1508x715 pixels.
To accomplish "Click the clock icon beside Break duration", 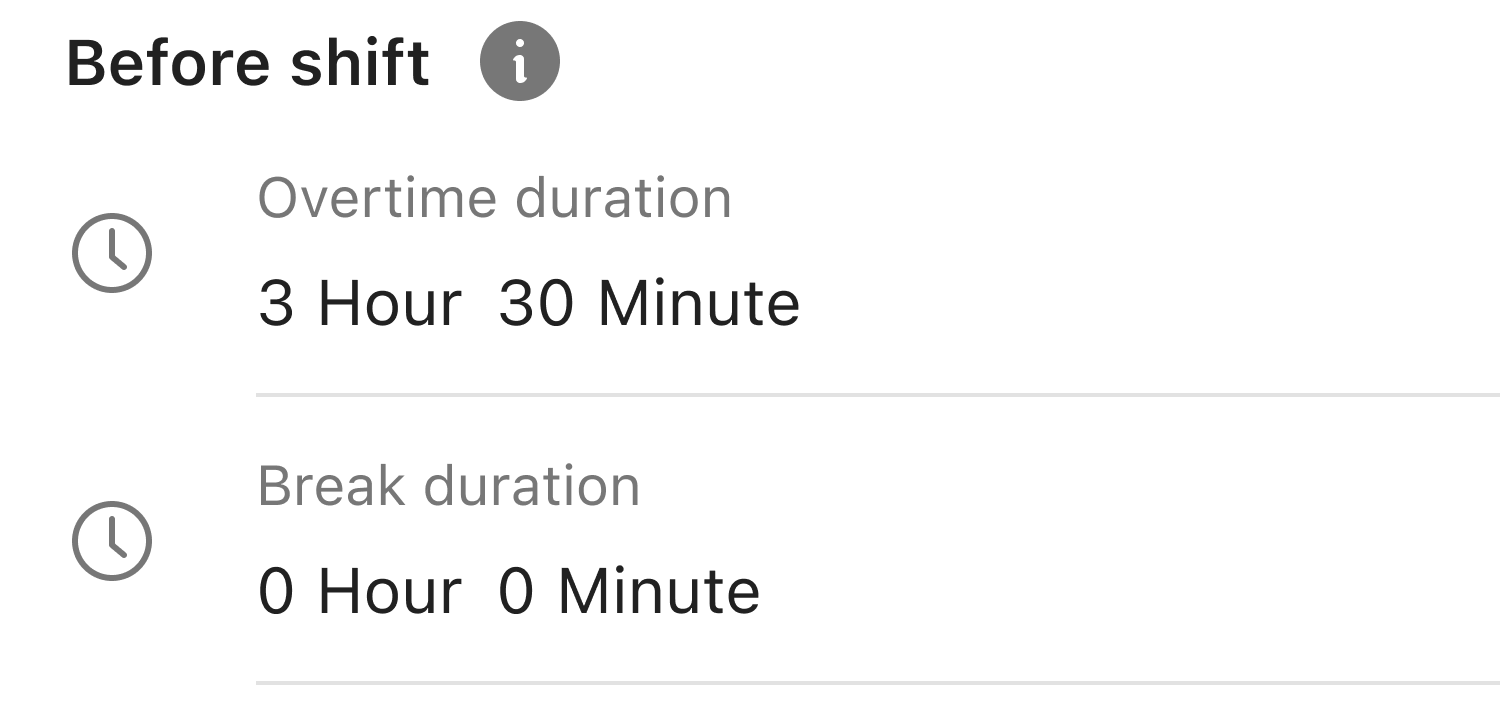I will pyautogui.click(x=112, y=540).
